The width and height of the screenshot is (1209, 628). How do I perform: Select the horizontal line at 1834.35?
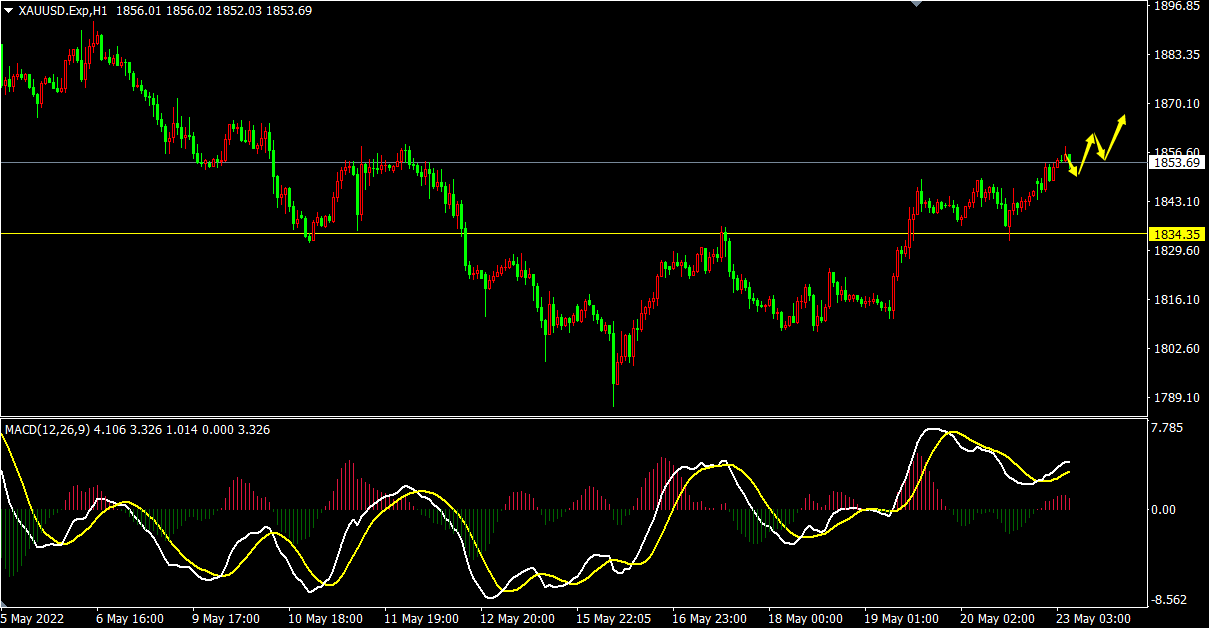(x=600, y=234)
